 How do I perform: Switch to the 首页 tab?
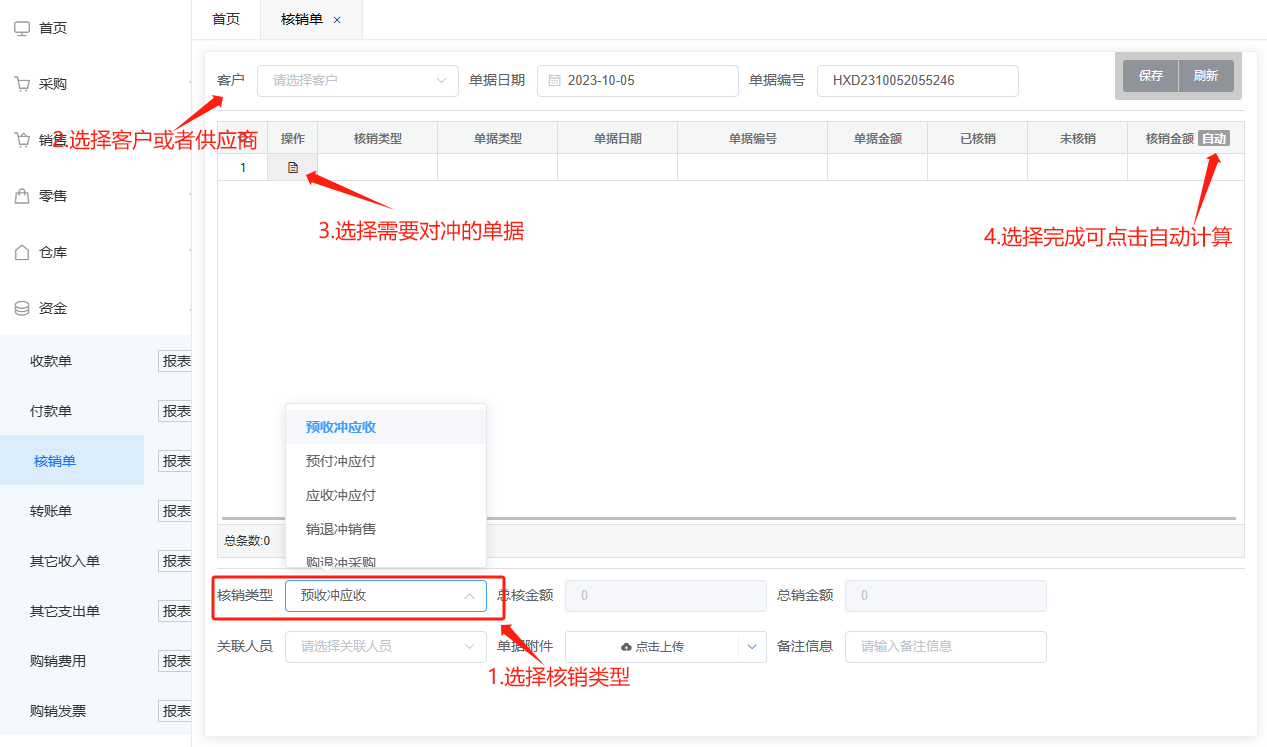click(x=226, y=19)
